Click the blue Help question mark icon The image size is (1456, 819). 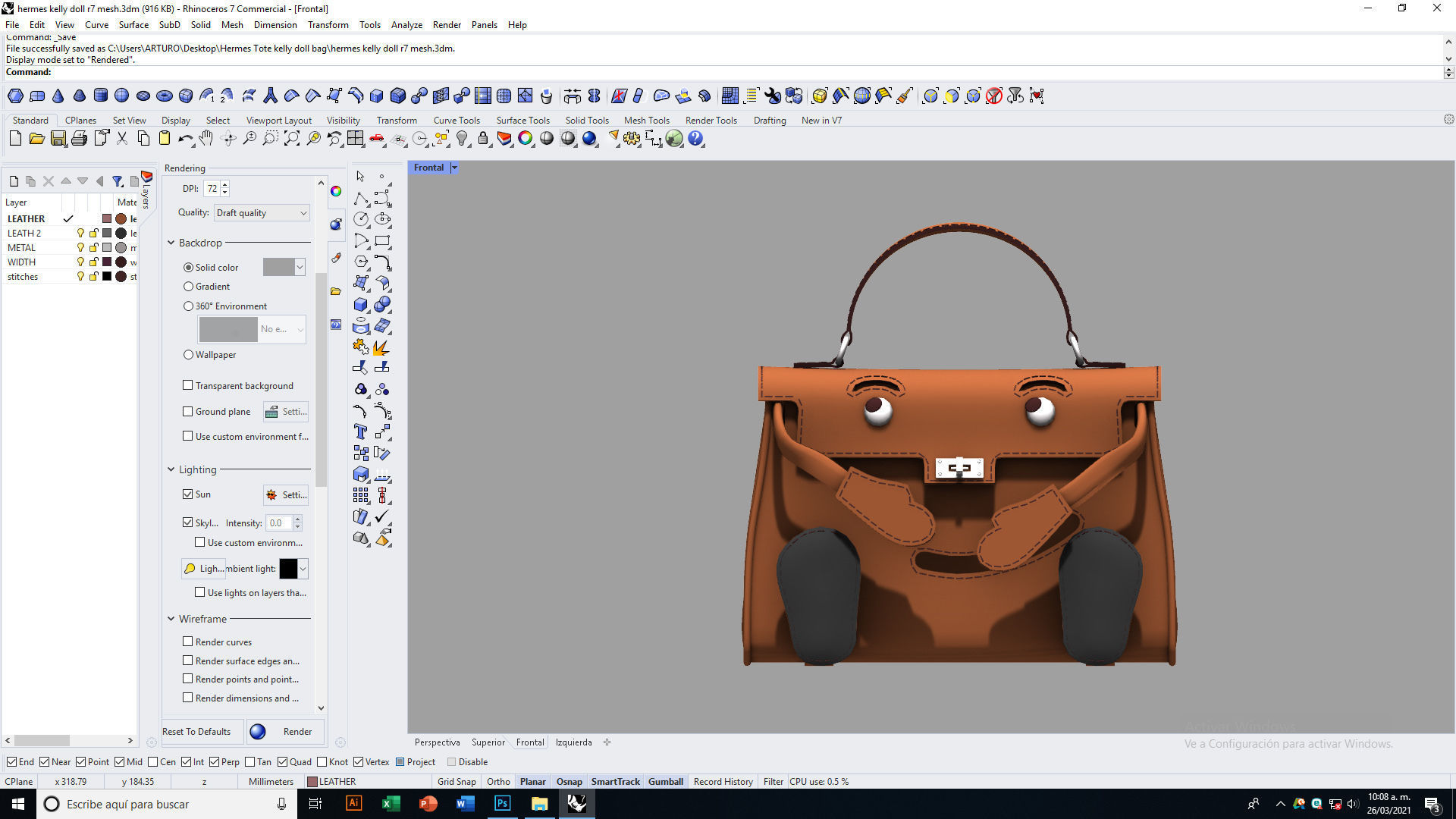point(695,139)
